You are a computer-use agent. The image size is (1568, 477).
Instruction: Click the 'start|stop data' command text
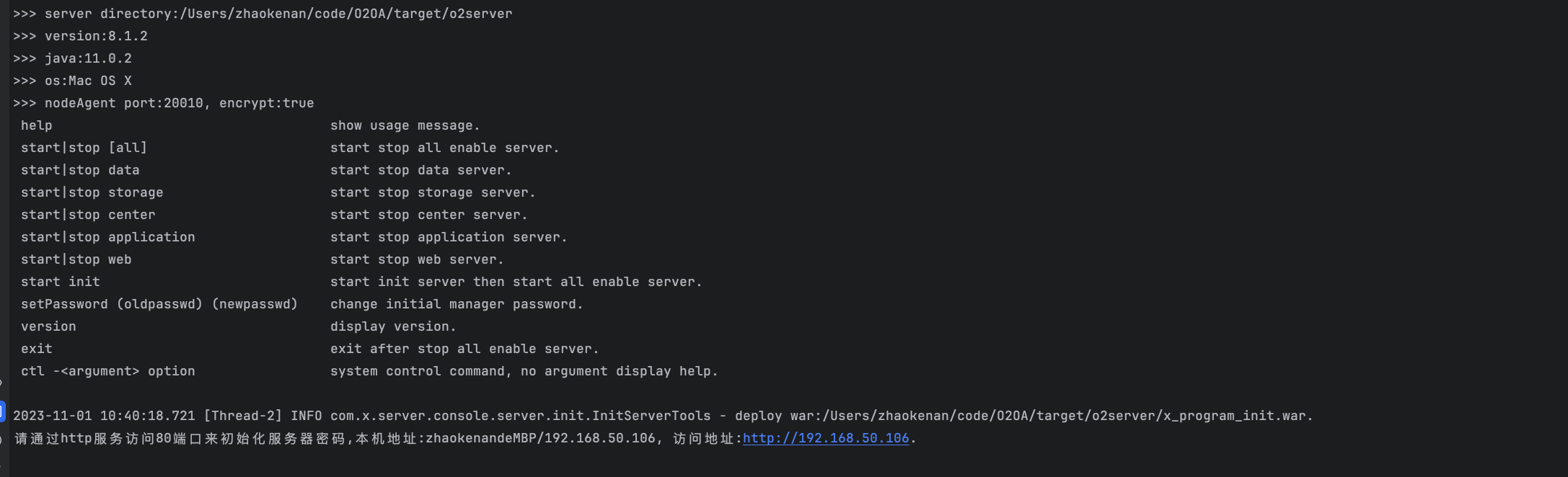[x=80, y=170]
